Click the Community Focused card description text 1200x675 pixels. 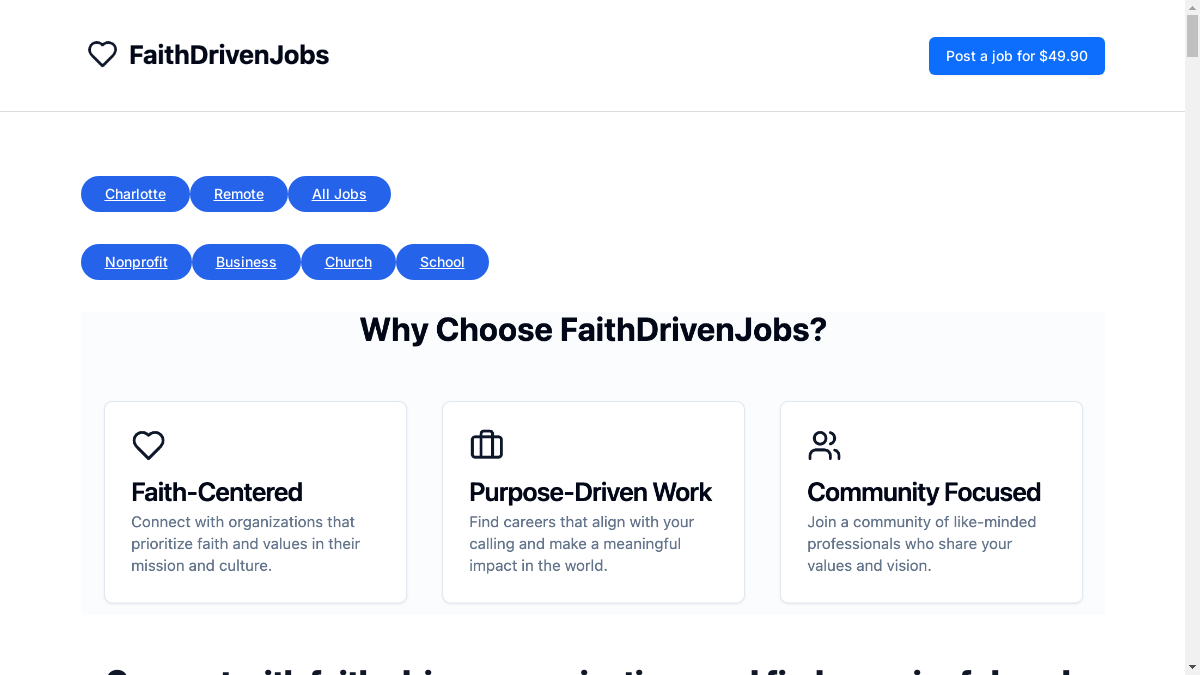[x=921, y=544]
